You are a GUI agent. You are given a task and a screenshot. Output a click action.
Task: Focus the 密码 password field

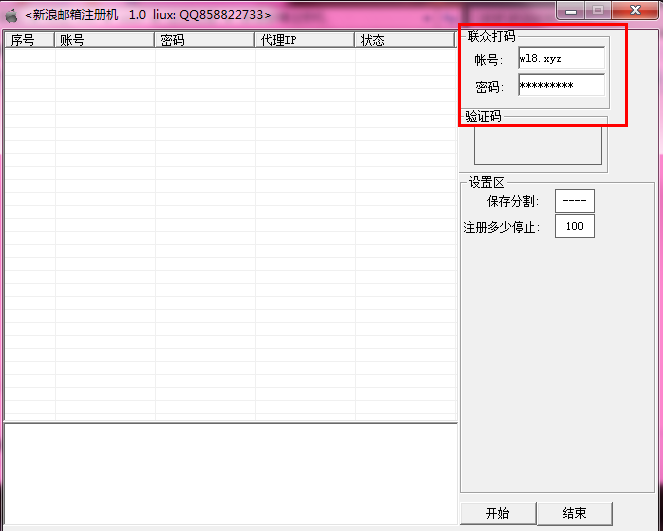pos(562,85)
